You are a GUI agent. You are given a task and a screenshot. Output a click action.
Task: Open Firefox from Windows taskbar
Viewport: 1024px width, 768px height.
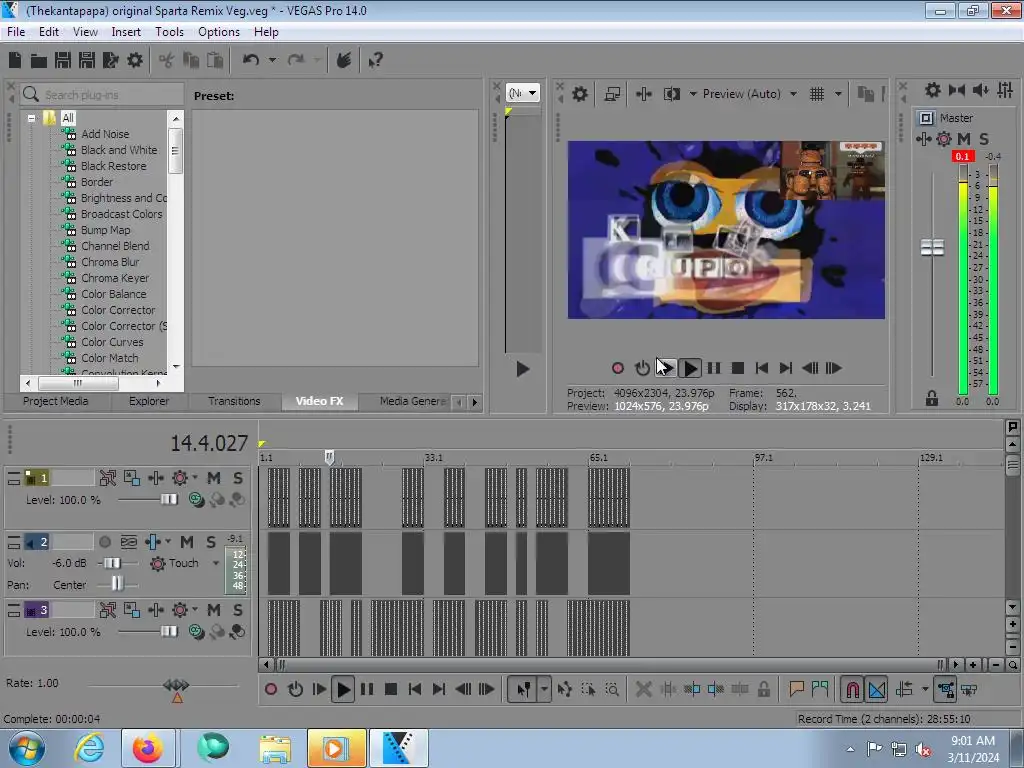148,748
